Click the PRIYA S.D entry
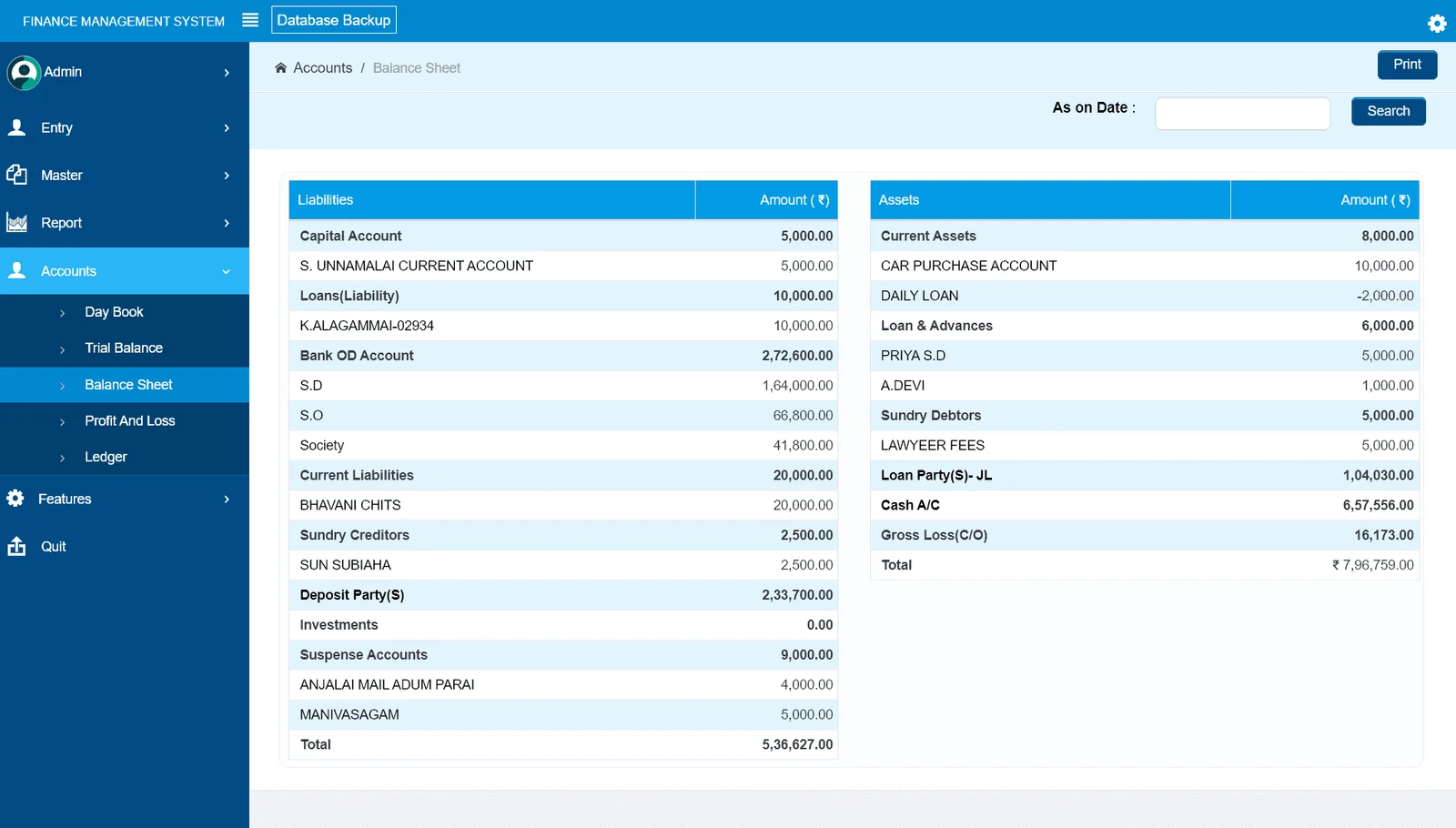This screenshot has width=1456, height=828. [x=913, y=356]
